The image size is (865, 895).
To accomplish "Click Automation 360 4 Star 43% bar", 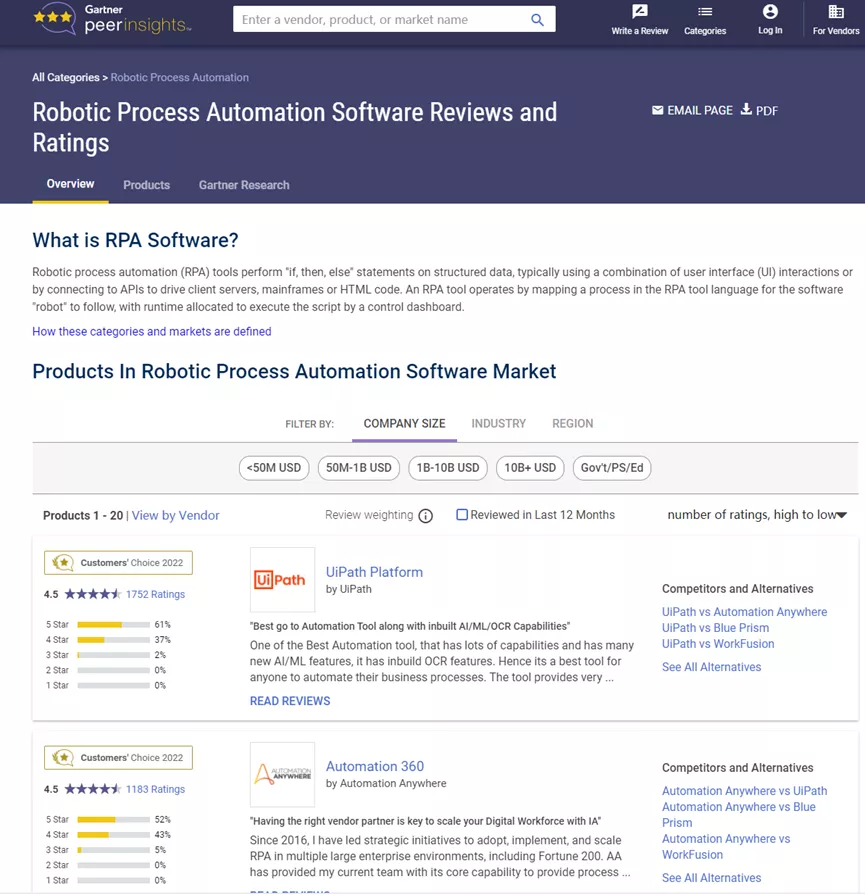I will point(114,835).
